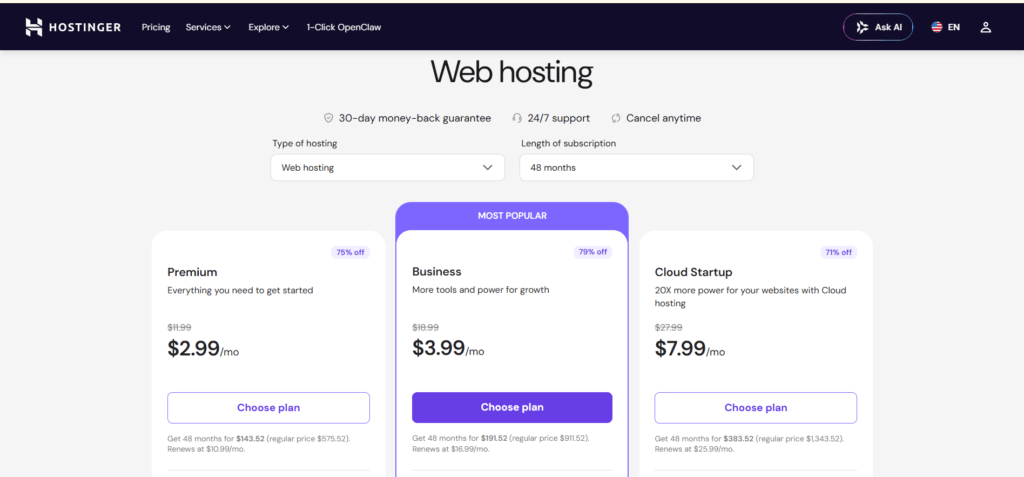Click the struck-through $27.99 price
This screenshot has height=477, width=1024.
click(x=668, y=327)
